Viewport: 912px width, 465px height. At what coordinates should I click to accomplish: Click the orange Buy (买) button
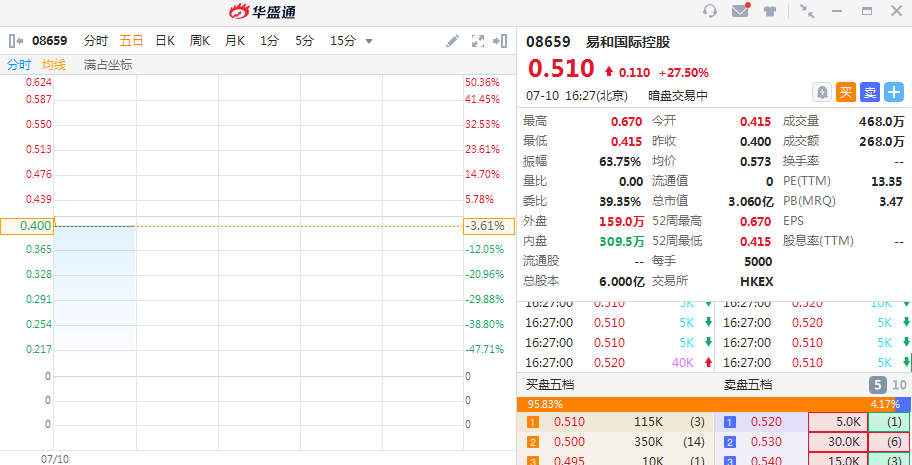[846, 92]
